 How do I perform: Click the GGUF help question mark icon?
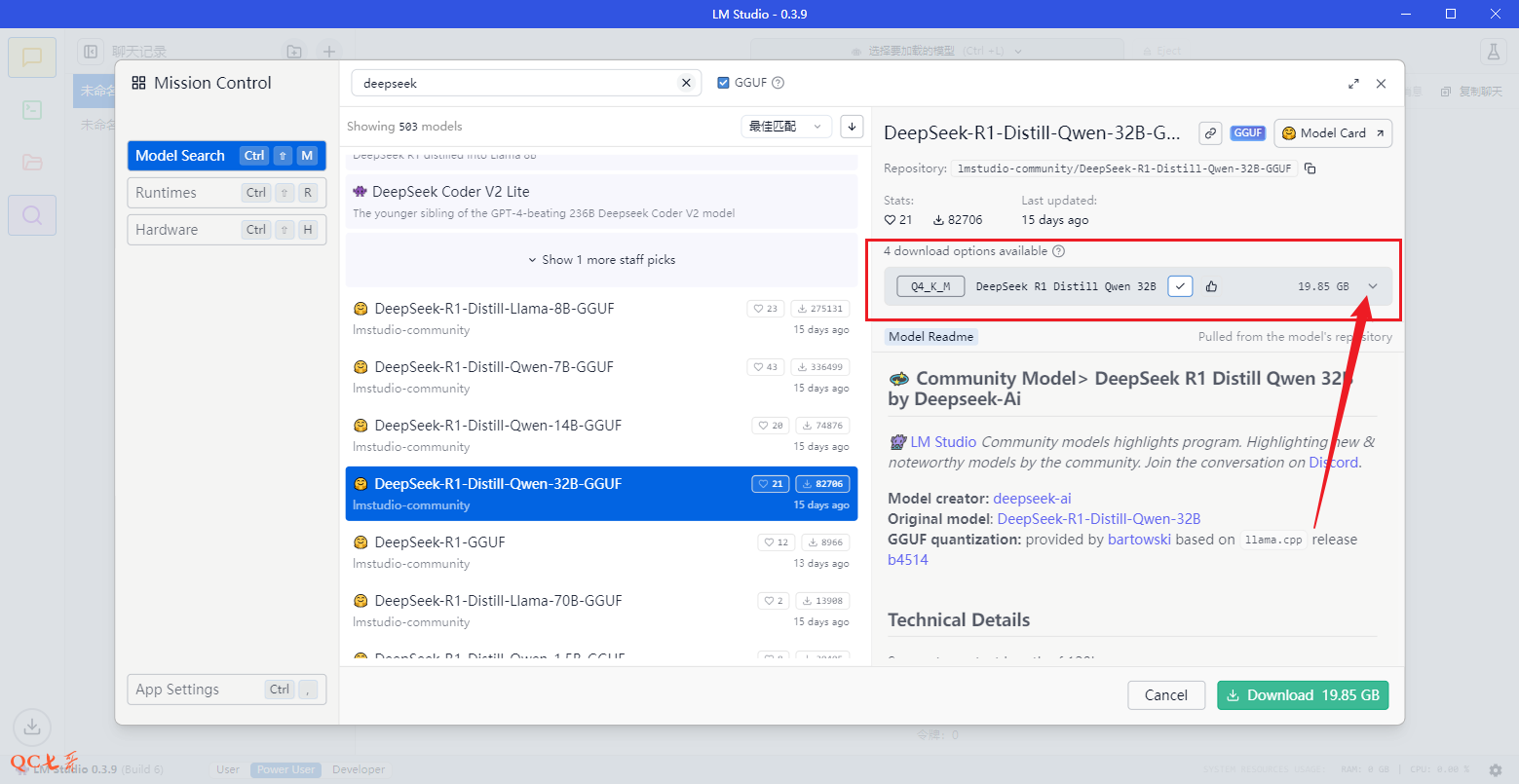(x=778, y=83)
